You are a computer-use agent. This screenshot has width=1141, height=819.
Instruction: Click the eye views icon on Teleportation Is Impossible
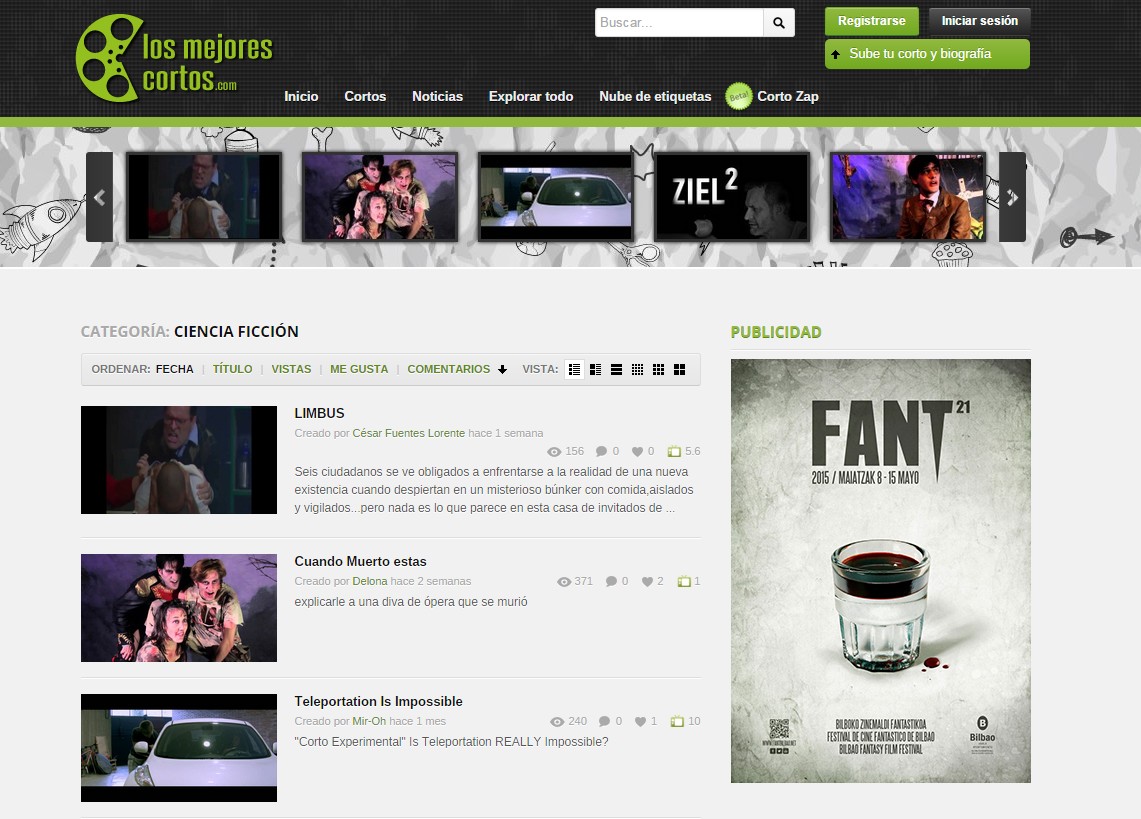557,722
